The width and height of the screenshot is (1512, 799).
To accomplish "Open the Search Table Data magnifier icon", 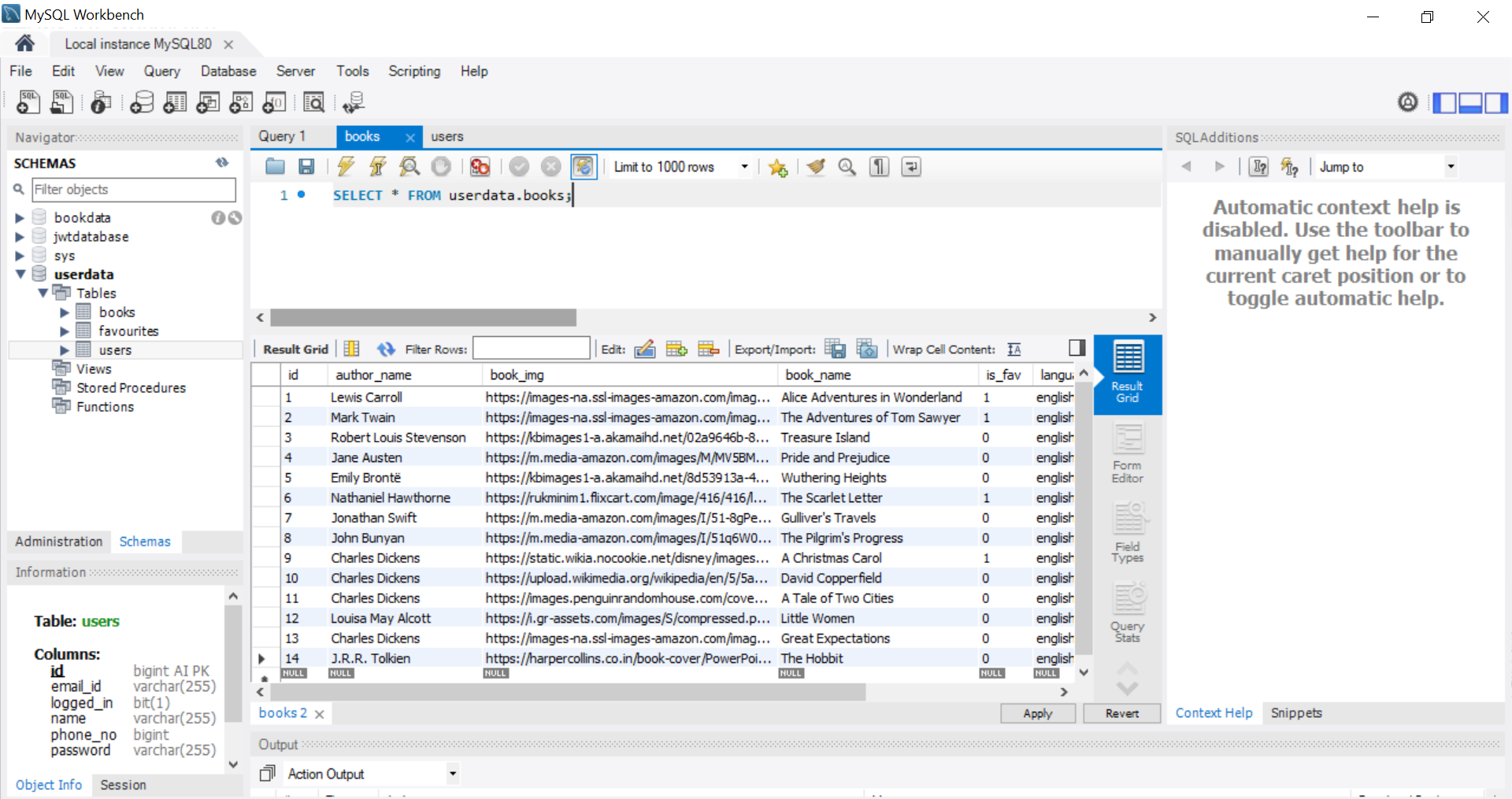I will (314, 102).
